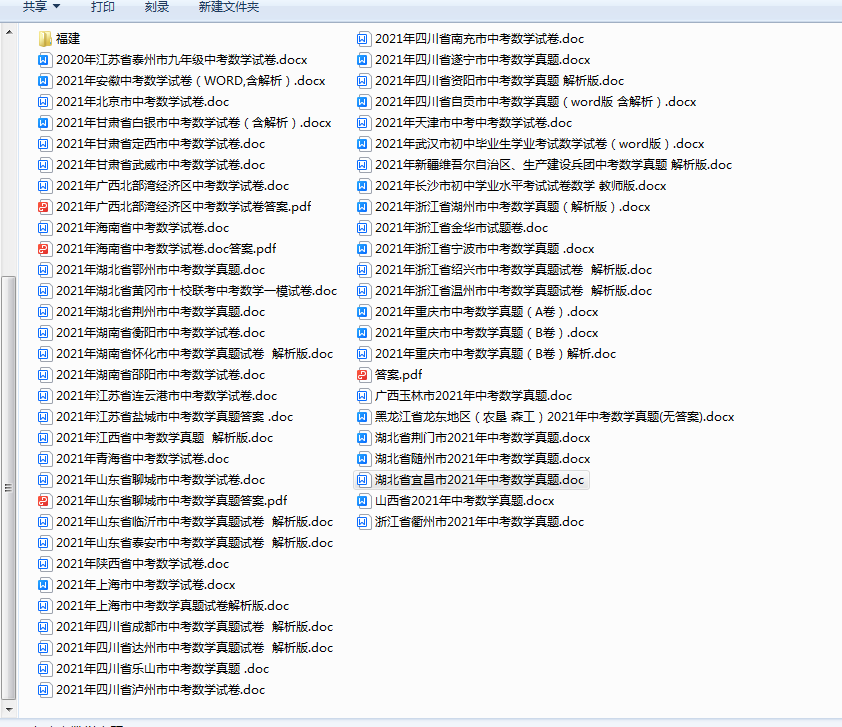
Task: Select file 2021年湖北省荆州市中考数学真题.doc
Action: coord(151,312)
